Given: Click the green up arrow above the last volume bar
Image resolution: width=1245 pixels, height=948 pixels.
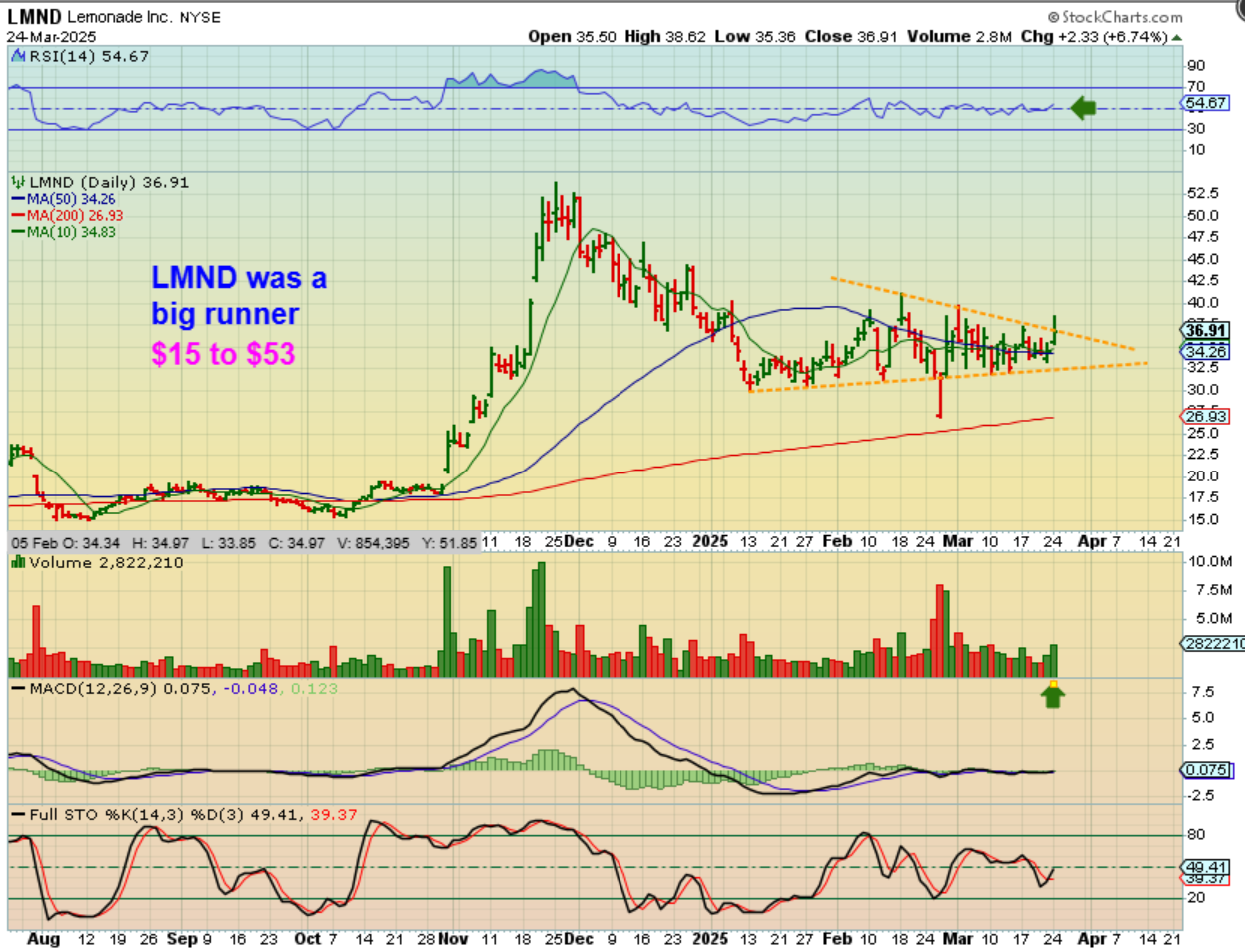Looking at the screenshot, I should (1052, 695).
